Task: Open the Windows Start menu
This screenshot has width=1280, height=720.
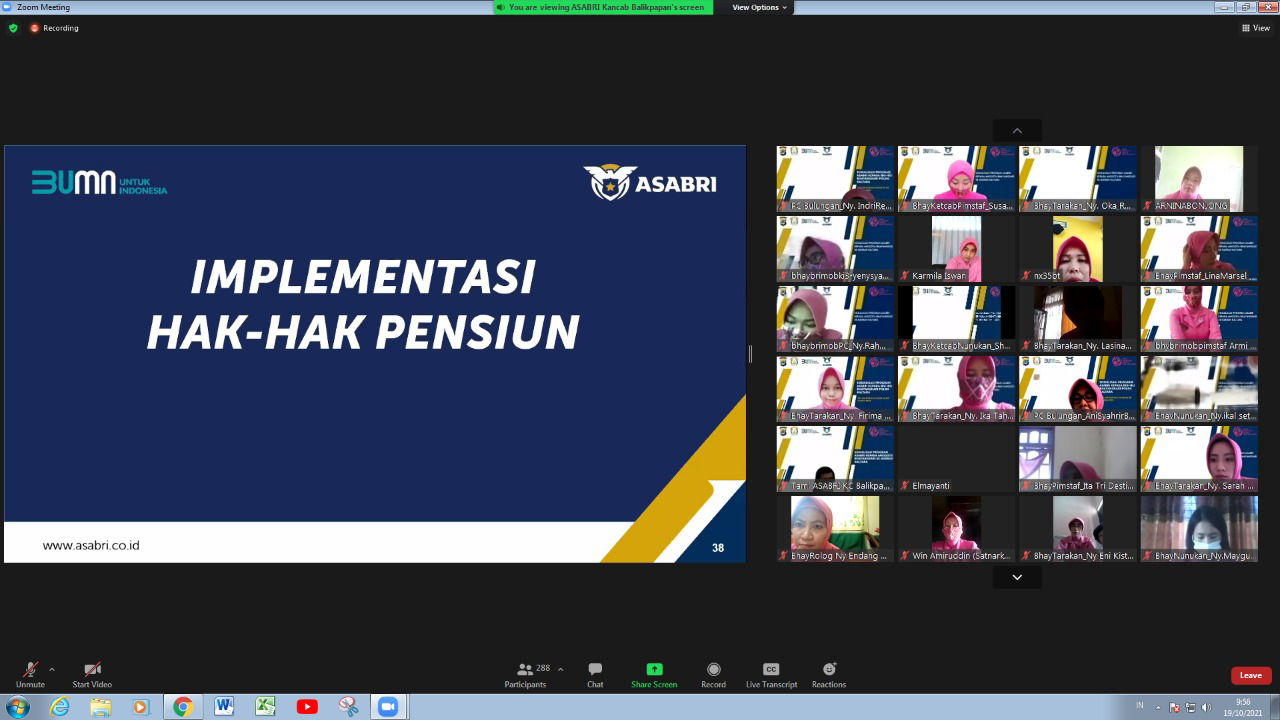Action: 17,707
